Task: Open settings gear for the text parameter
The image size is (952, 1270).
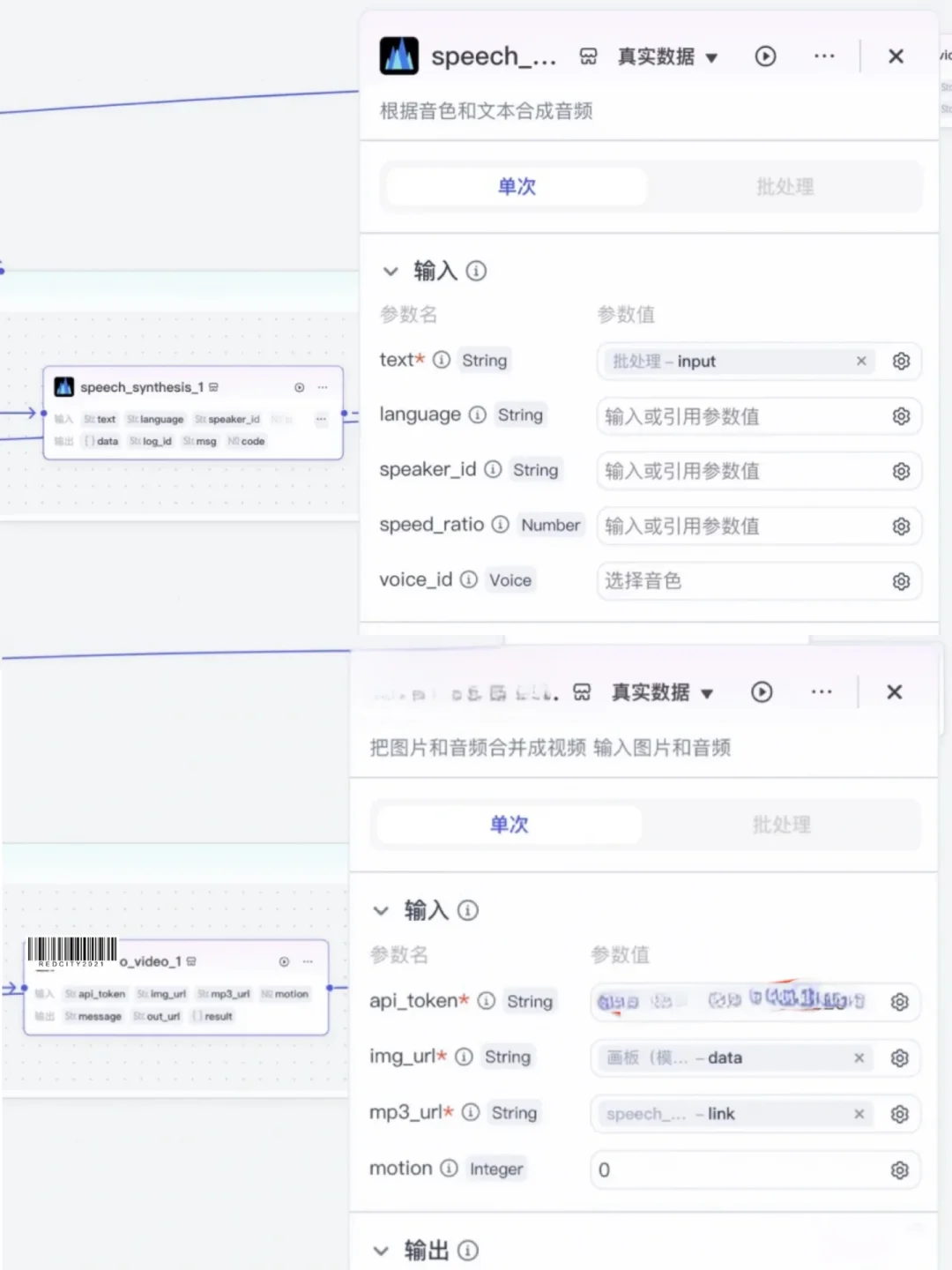Action: (901, 361)
